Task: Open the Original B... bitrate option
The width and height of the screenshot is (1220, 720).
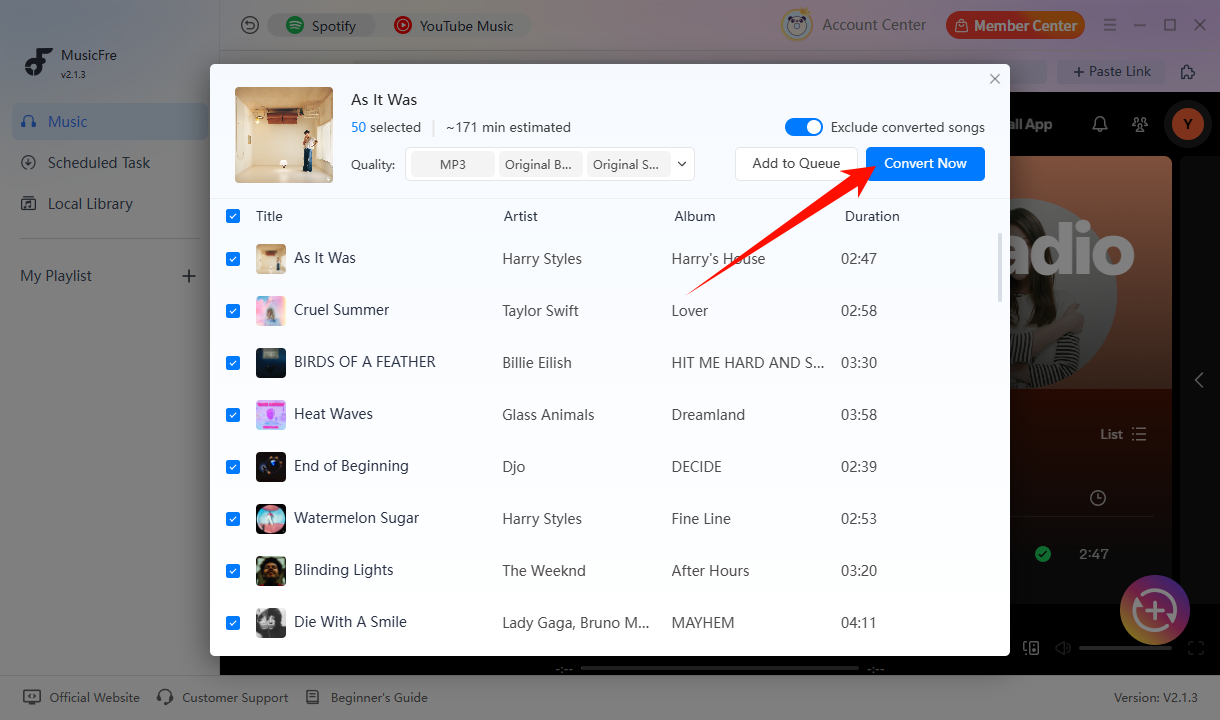Action: (539, 164)
